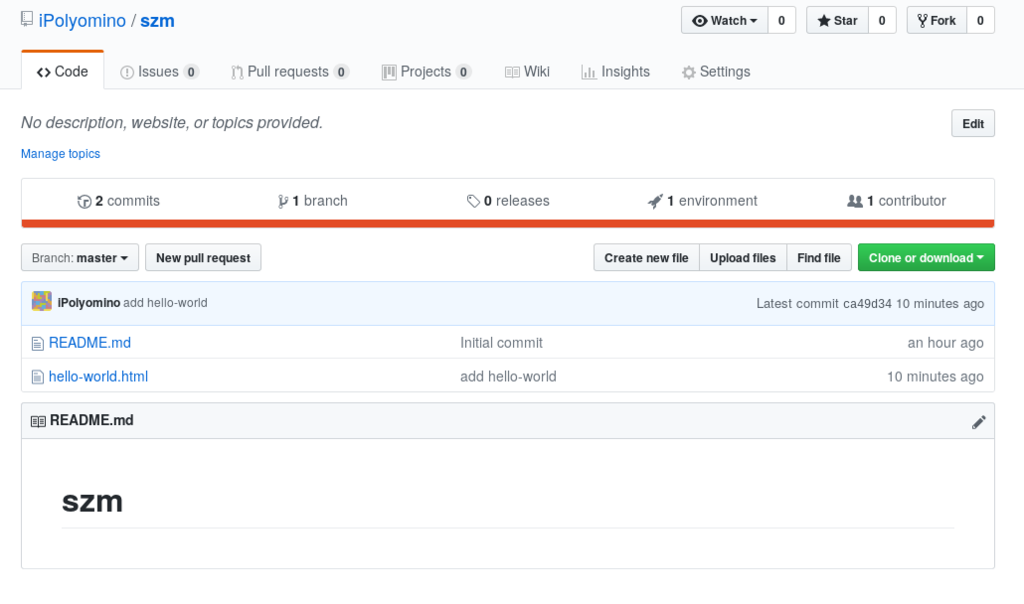The width and height of the screenshot is (1024, 604).
Task: Switch to the Code tab
Action: 63,71
